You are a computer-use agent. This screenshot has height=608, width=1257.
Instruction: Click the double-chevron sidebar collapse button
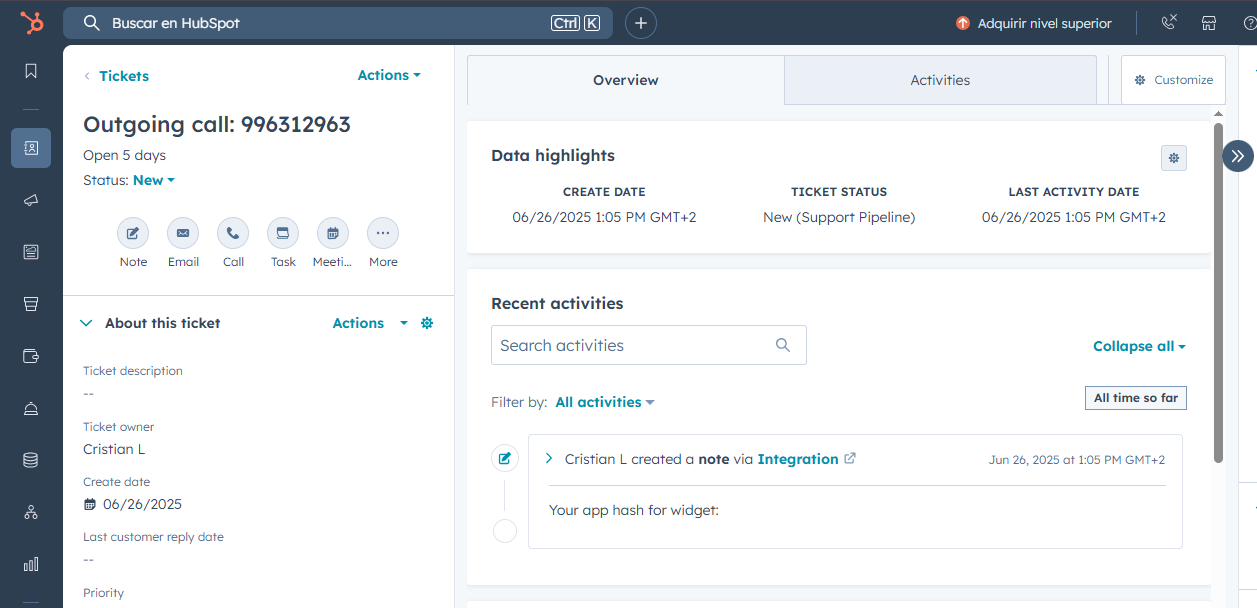[1238, 156]
